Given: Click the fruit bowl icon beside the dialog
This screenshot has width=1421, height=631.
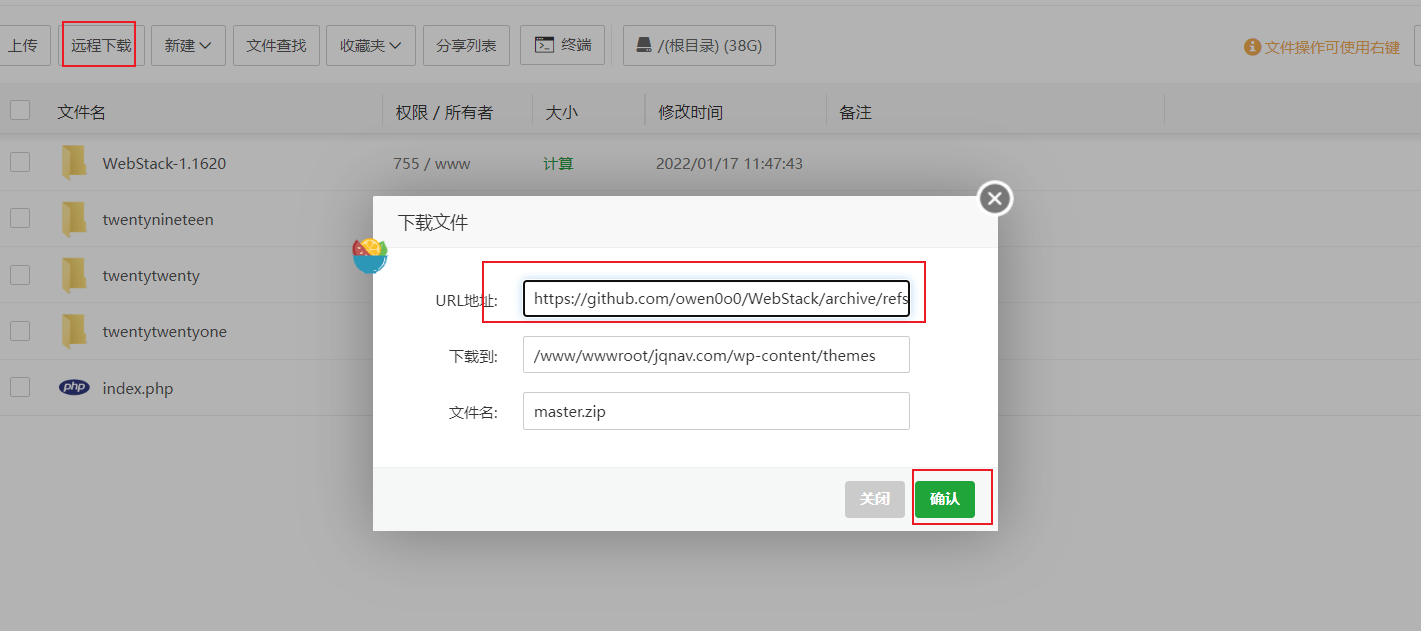Looking at the screenshot, I should (369, 255).
